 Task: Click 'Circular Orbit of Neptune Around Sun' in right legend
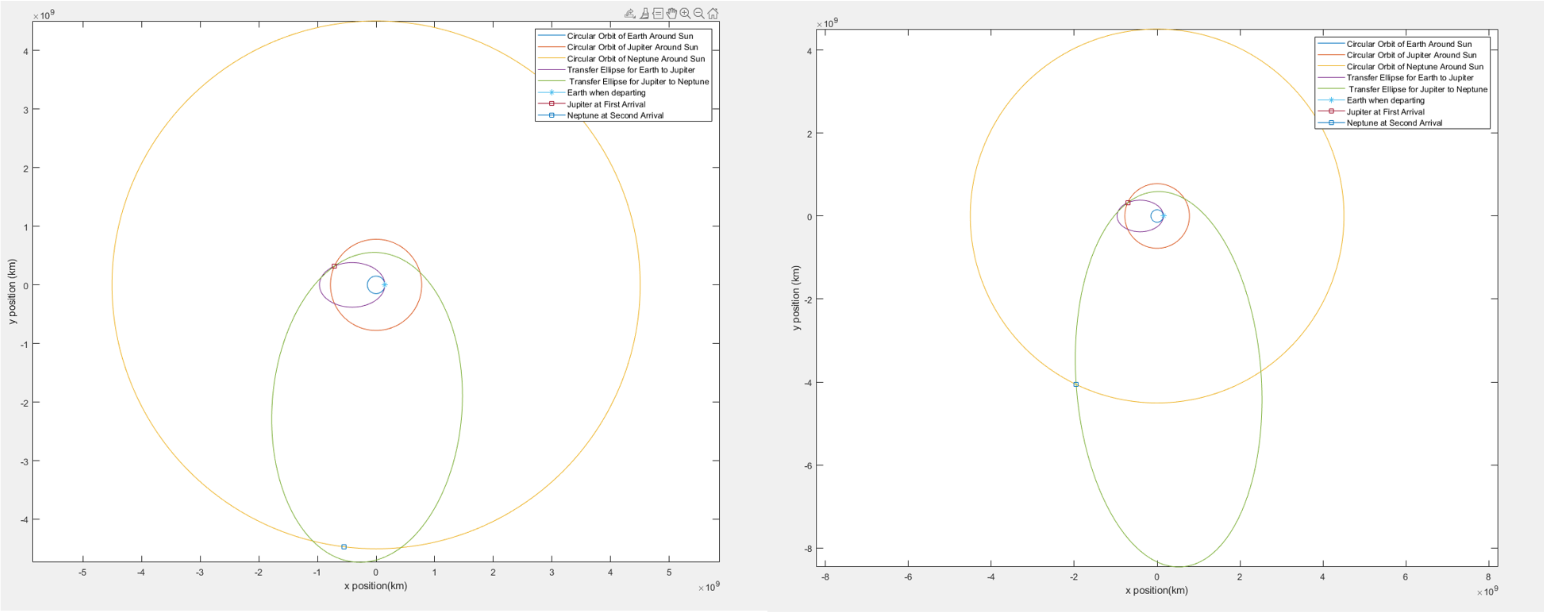[1414, 66]
